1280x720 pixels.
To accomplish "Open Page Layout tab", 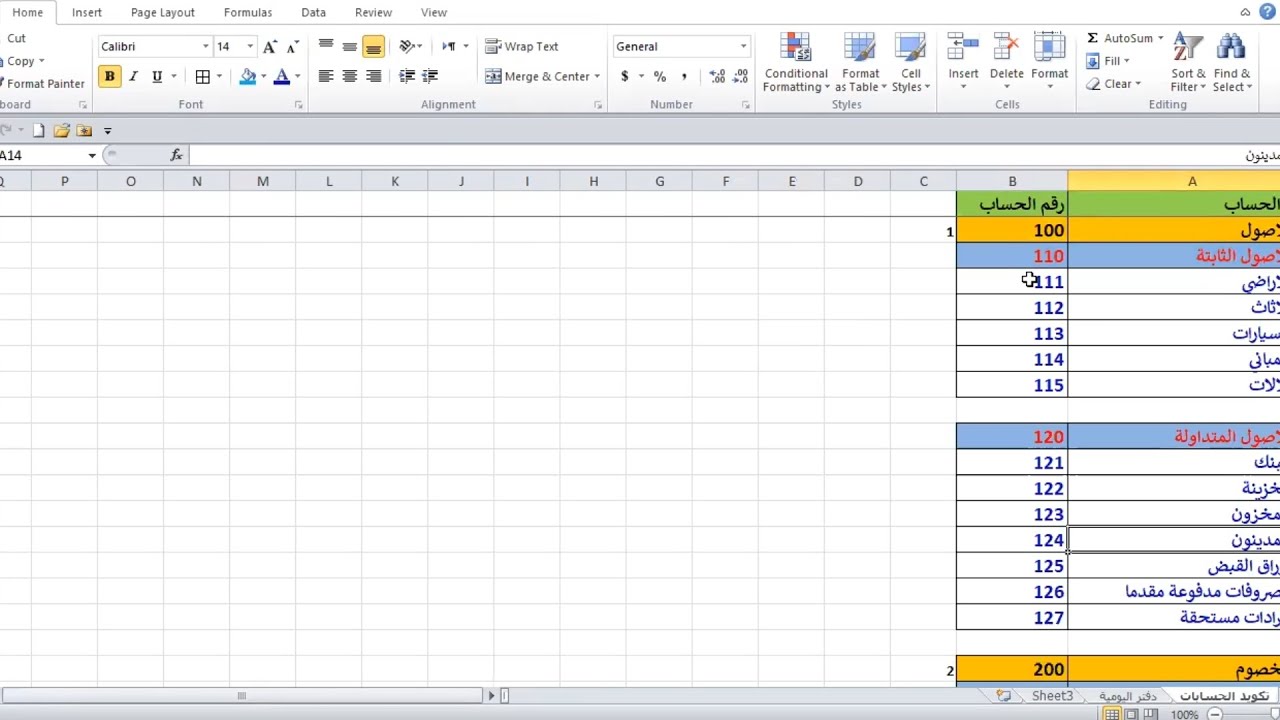I will (x=163, y=12).
